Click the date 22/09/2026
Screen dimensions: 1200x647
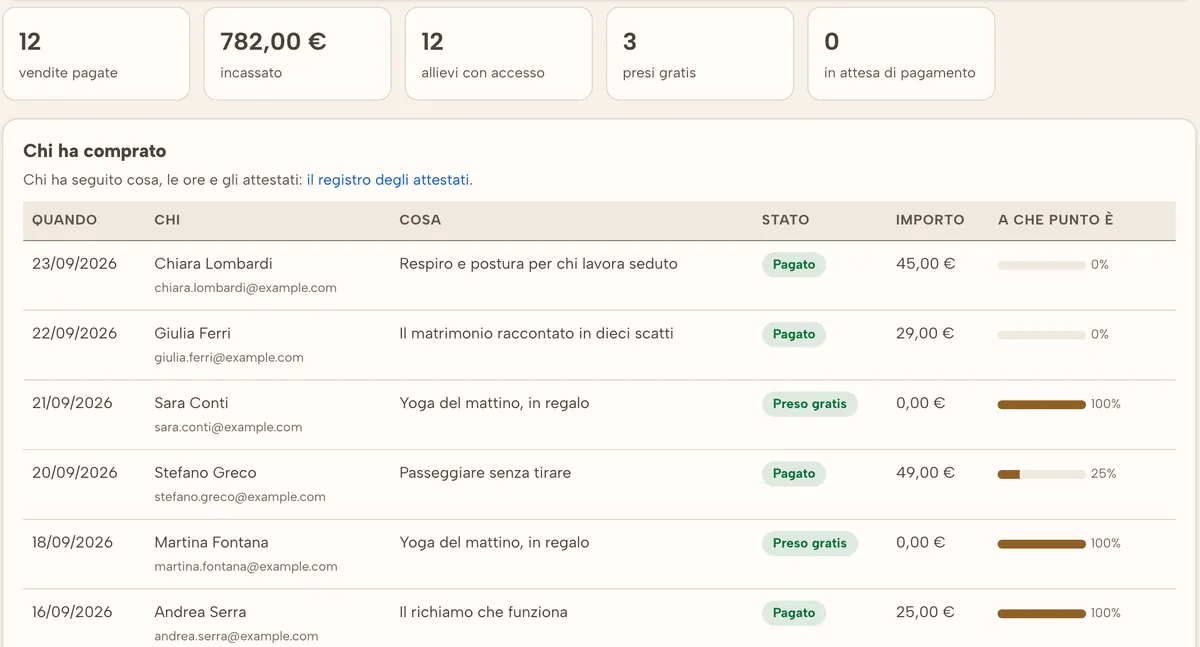[x=74, y=334]
